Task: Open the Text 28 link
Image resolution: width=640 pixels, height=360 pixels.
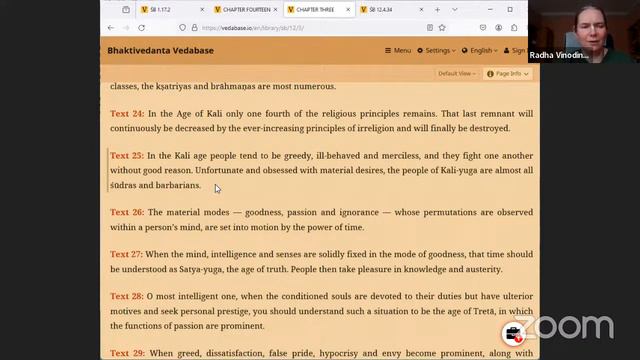Action: pyautogui.click(x=127, y=296)
